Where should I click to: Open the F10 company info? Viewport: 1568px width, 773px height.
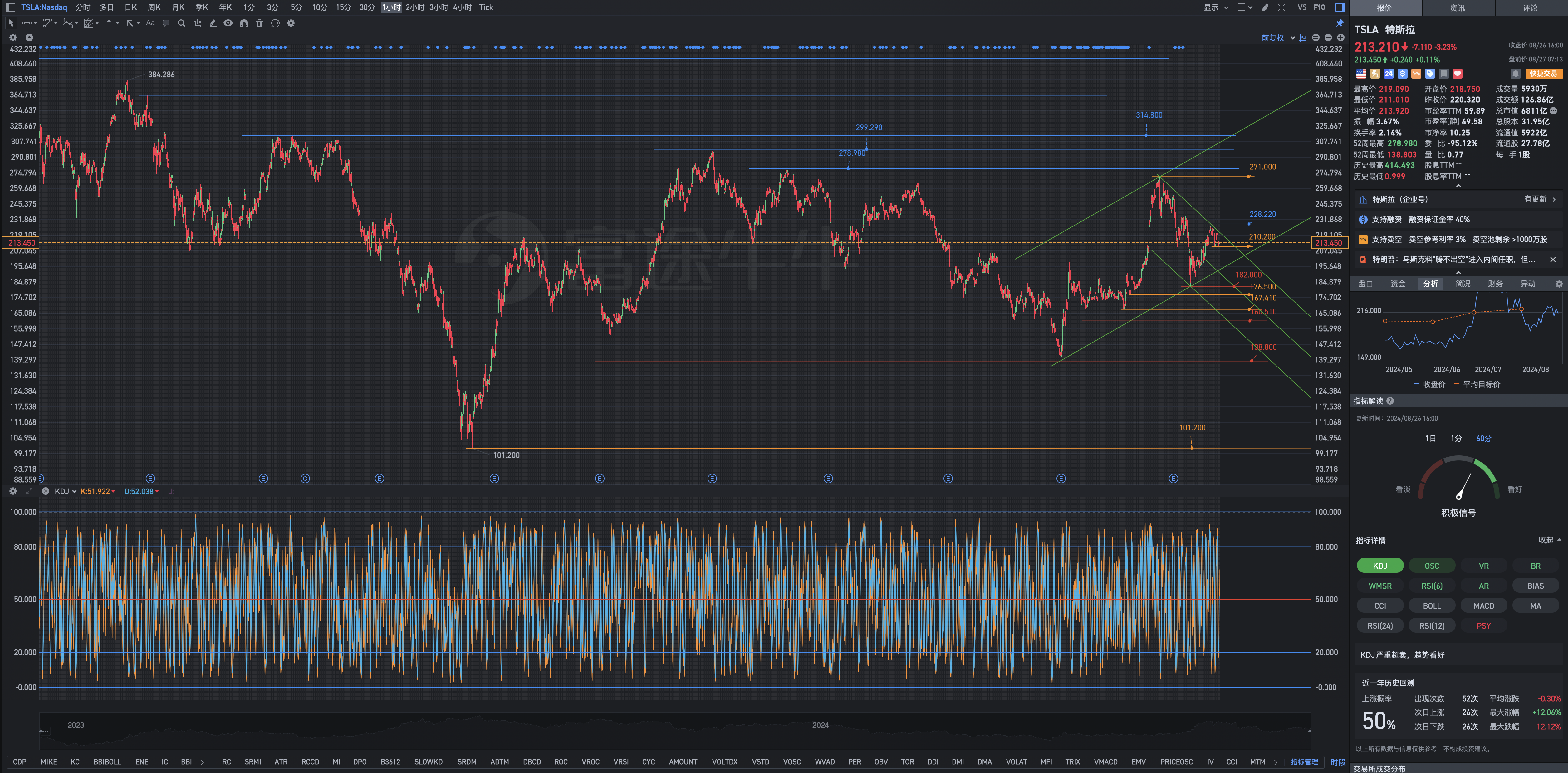[x=1319, y=7]
